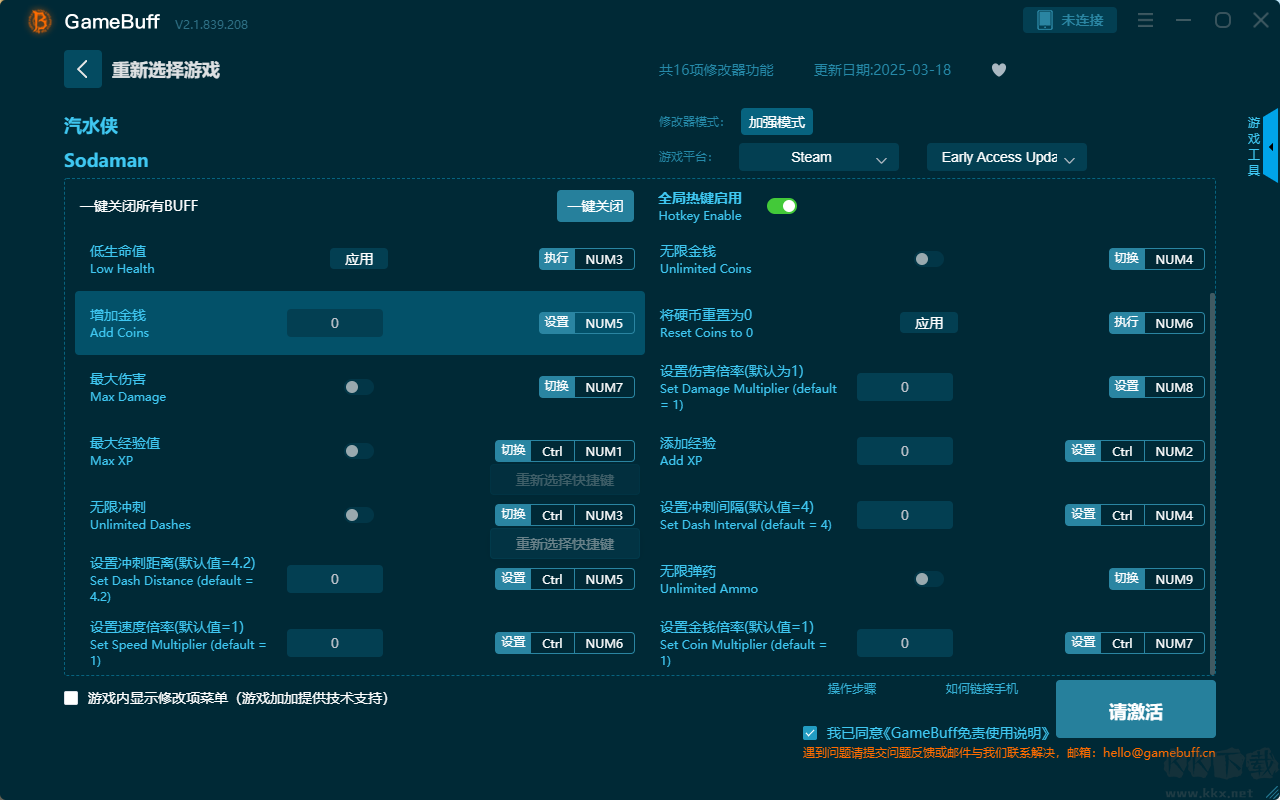The height and width of the screenshot is (800, 1280).
Task: Focus the Add Coins value field
Action: (x=335, y=323)
